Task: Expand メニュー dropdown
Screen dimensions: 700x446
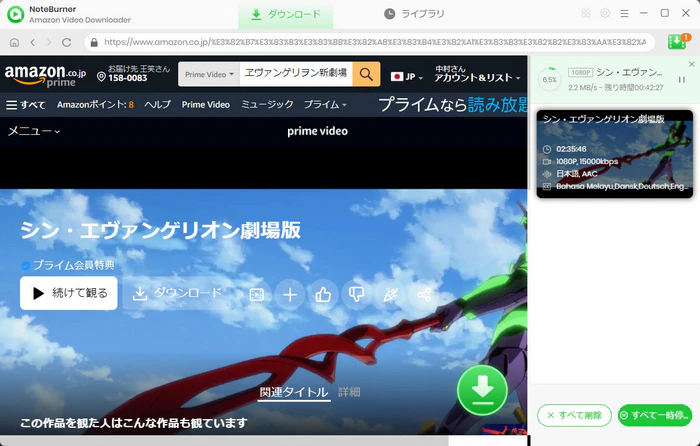Action: click(34, 131)
